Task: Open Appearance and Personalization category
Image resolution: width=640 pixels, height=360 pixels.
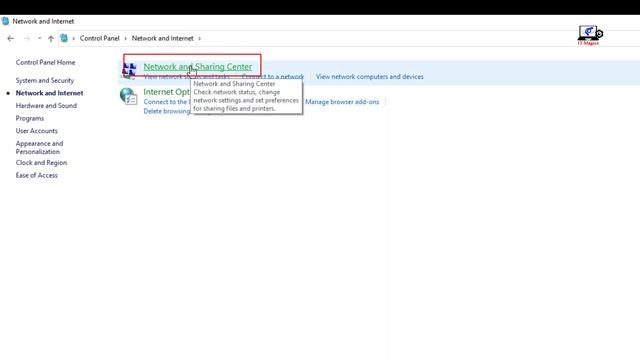Action: [40, 147]
